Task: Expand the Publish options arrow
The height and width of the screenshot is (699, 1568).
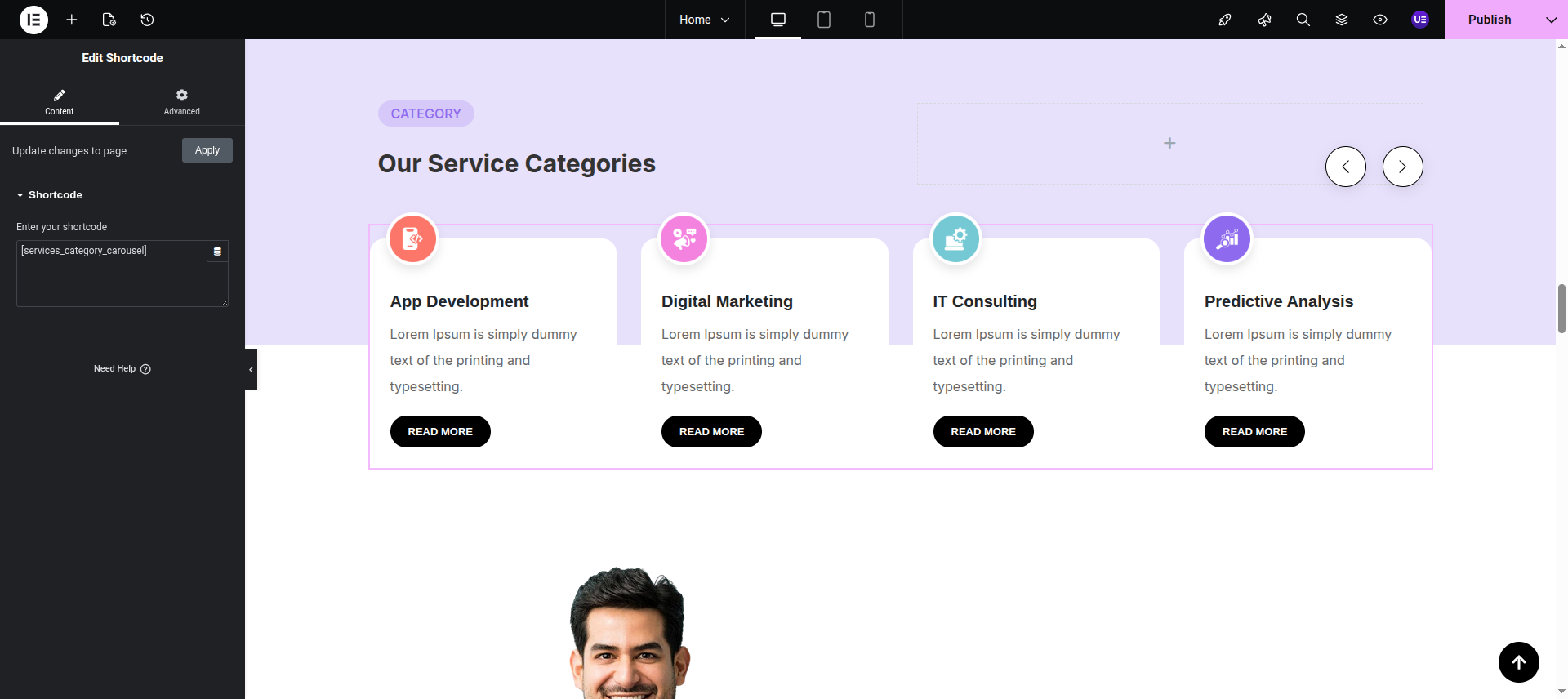Action: [1551, 20]
